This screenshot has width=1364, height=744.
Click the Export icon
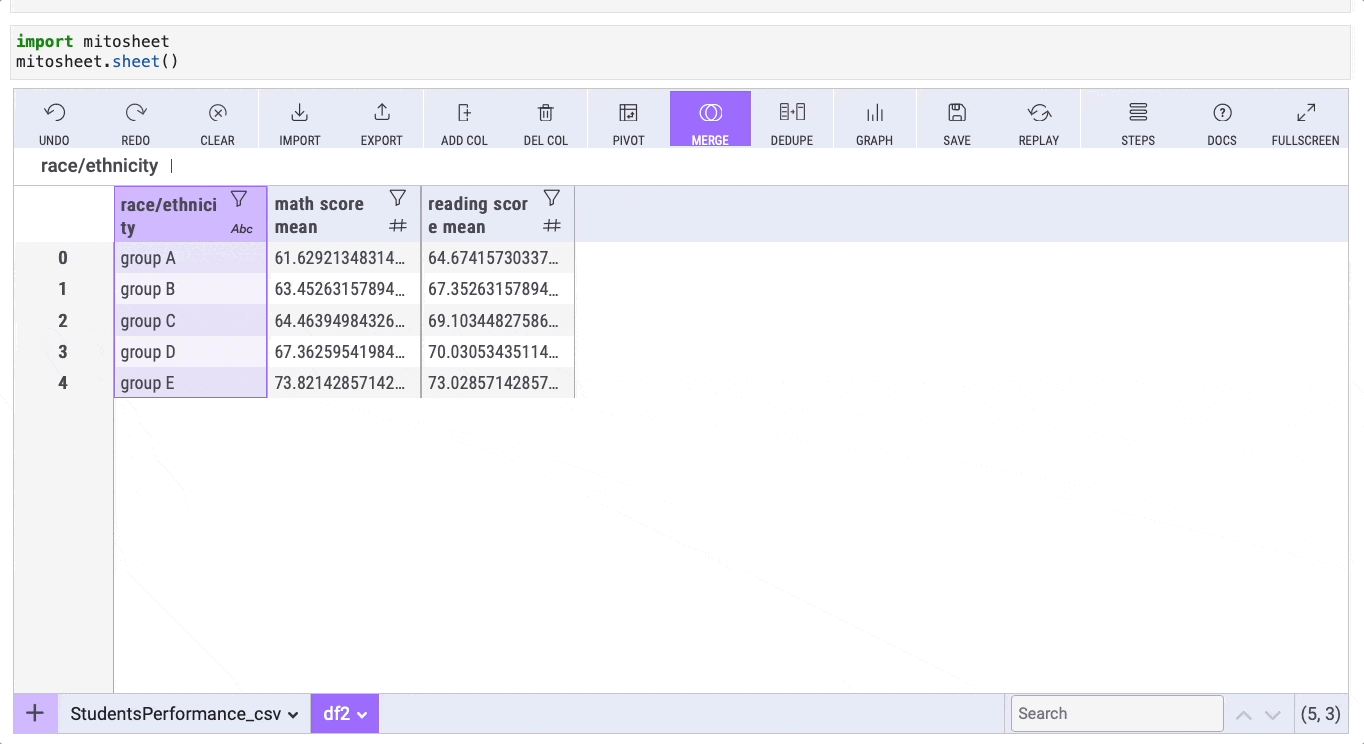pyautogui.click(x=381, y=113)
